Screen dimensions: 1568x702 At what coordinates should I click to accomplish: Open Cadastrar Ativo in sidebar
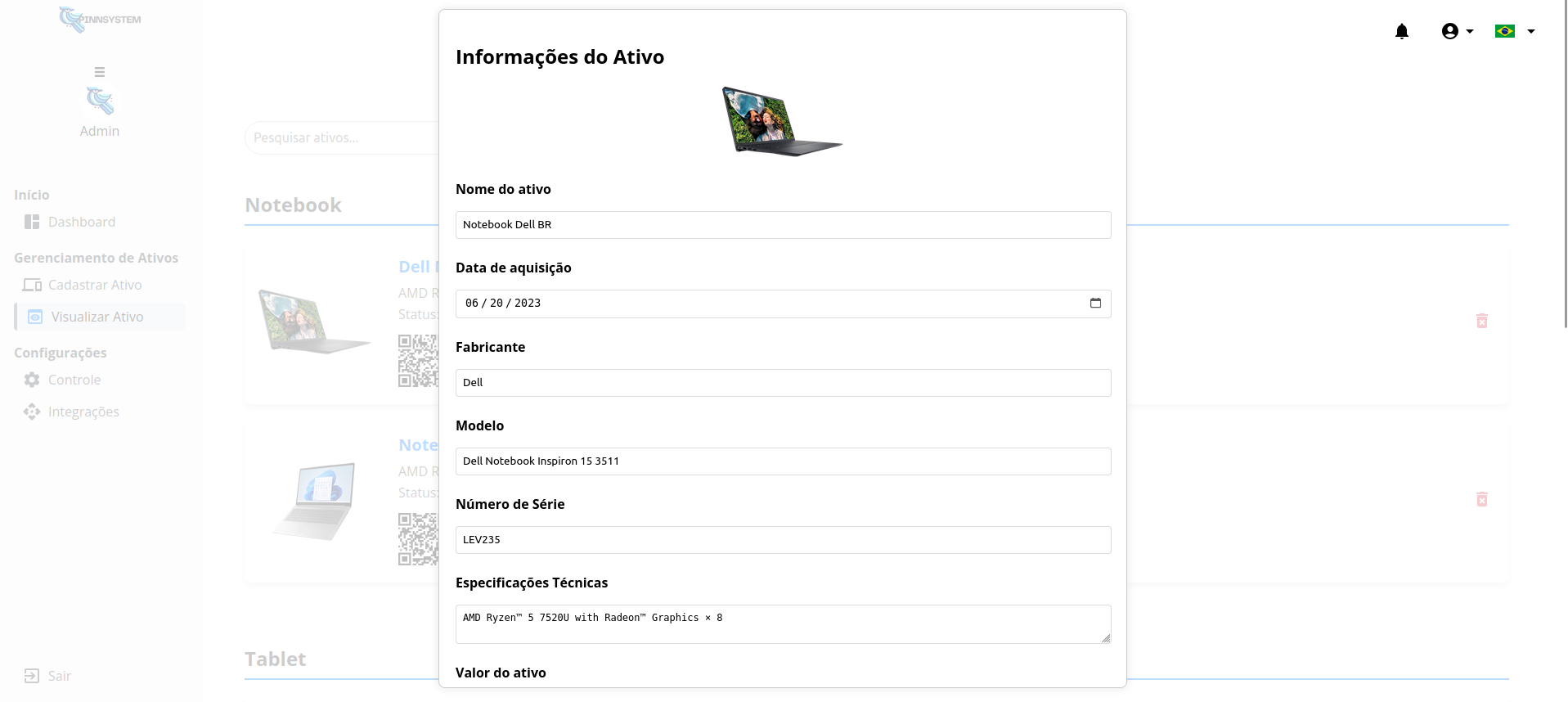[x=95, y=285]
